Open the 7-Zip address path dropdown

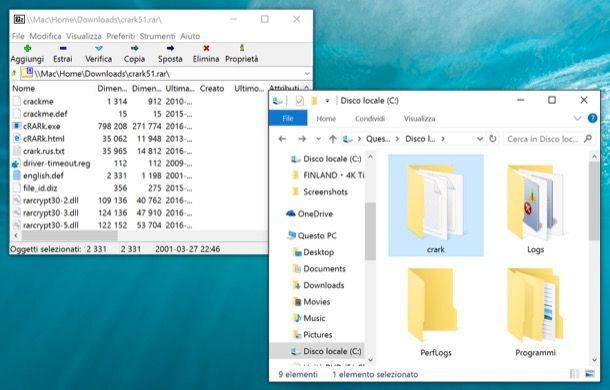[x=307, y=74]
